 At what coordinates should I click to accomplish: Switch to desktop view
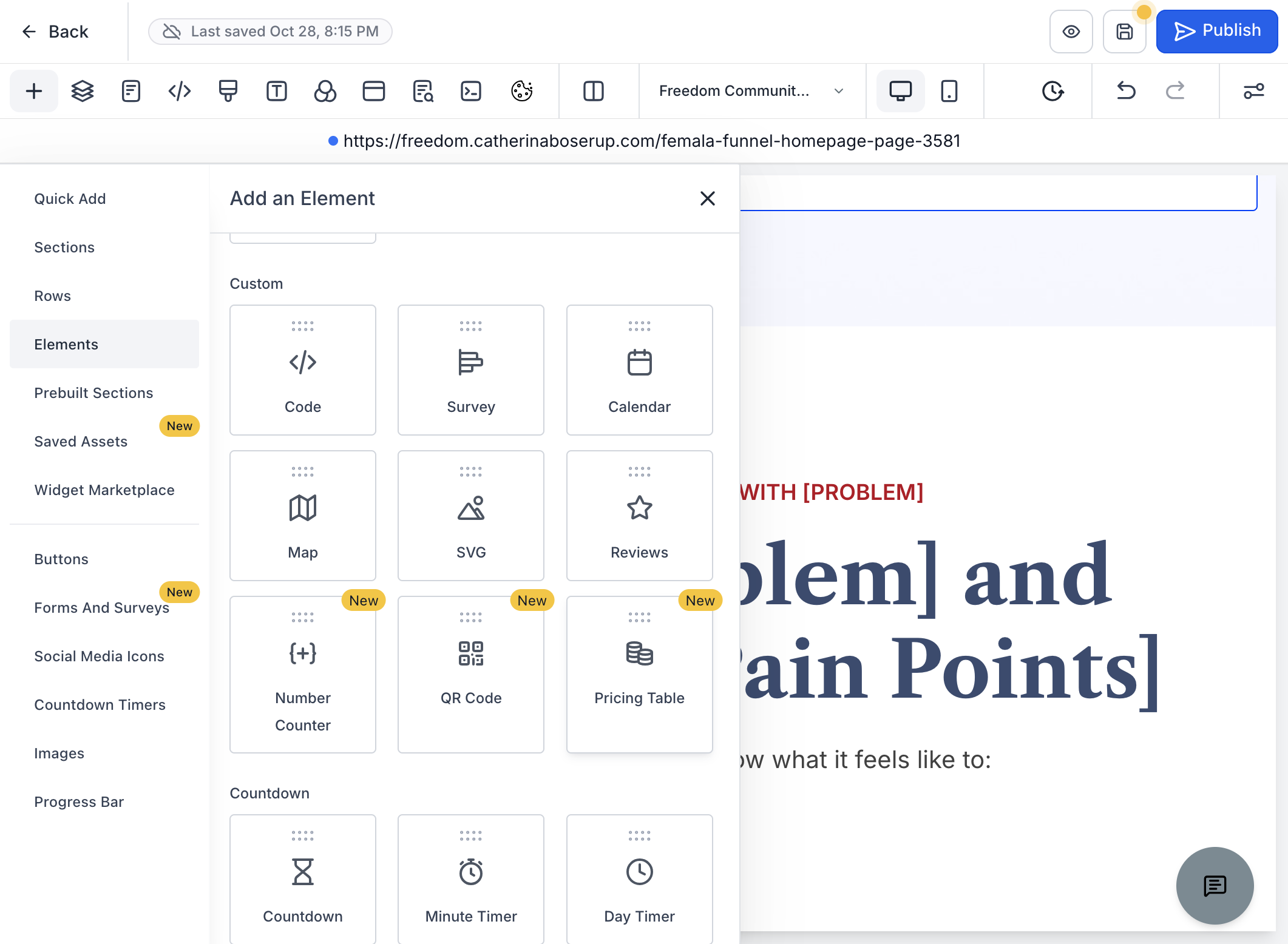(x=901, y=91)
